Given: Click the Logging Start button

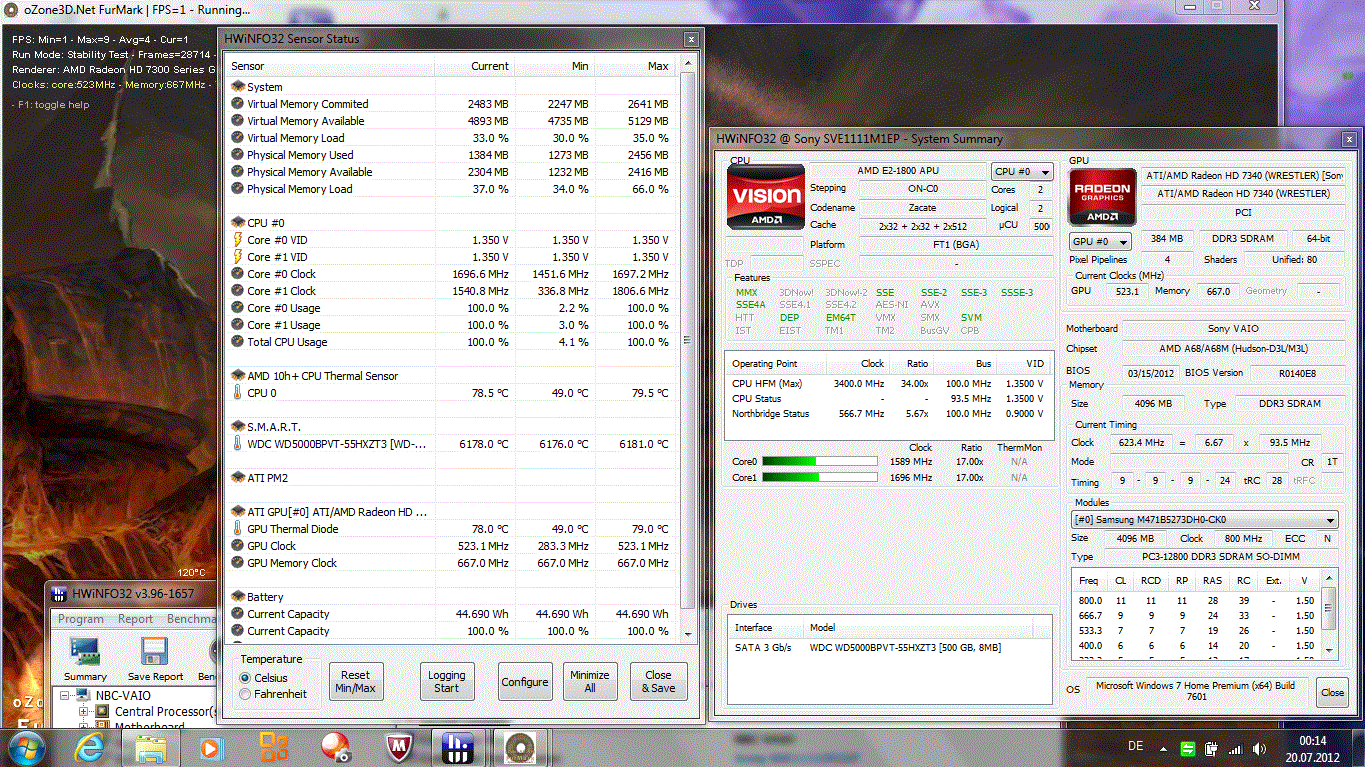Looking at the screenshot, I should pyautogui.click(x=447, y=681).
